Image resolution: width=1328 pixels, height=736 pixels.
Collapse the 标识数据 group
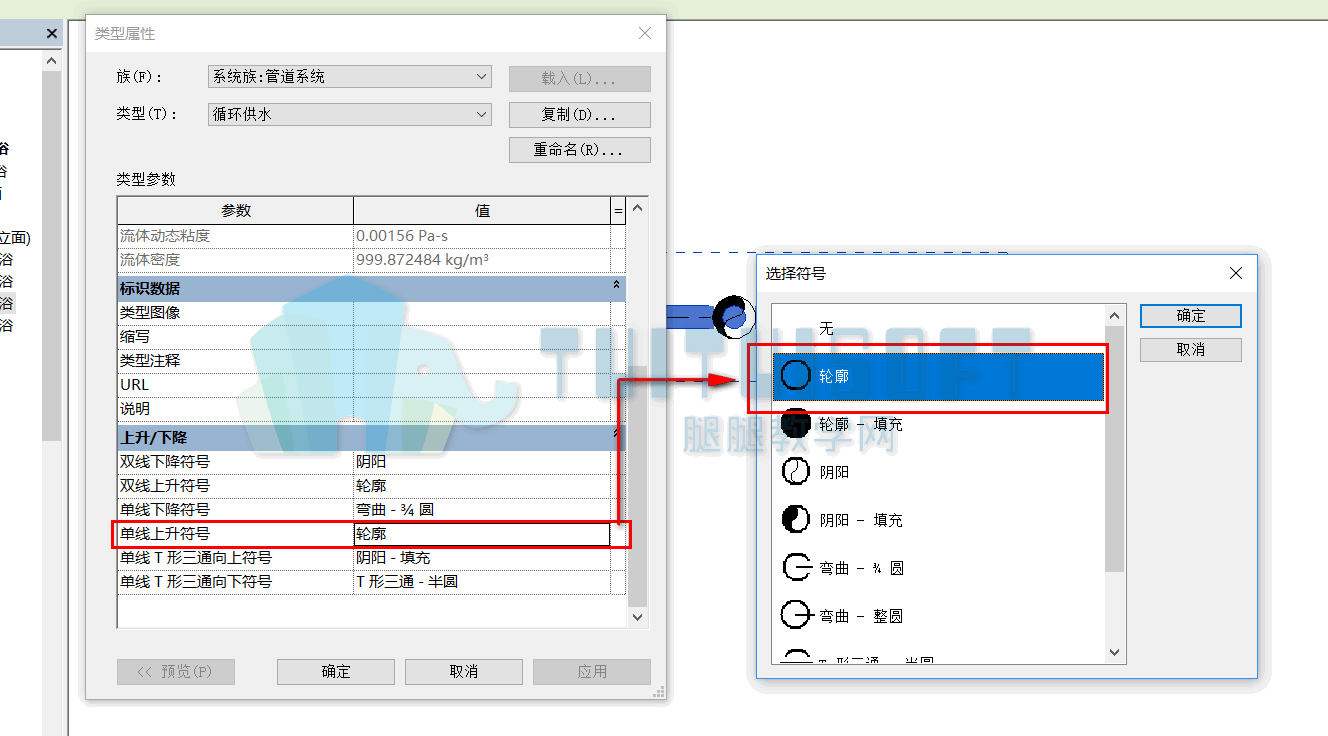pos(617,287)
